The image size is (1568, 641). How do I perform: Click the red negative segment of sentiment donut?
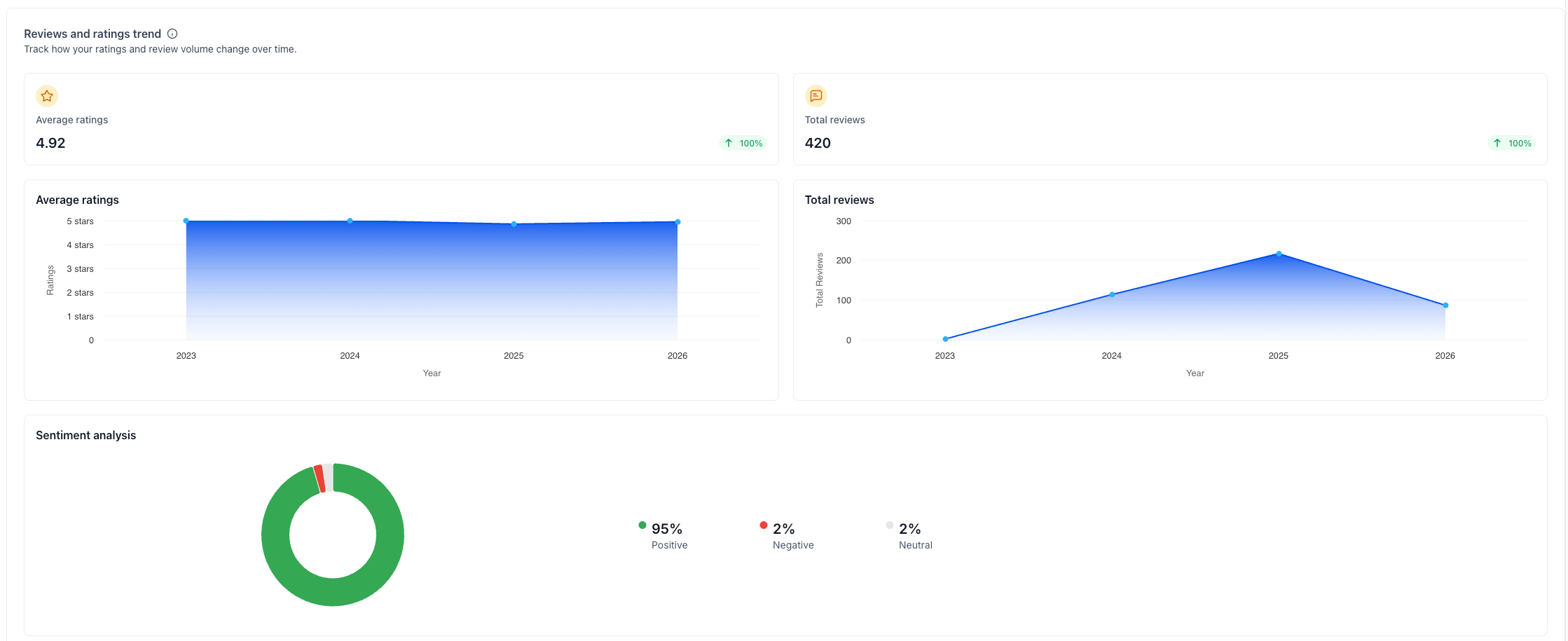point(319,478)
